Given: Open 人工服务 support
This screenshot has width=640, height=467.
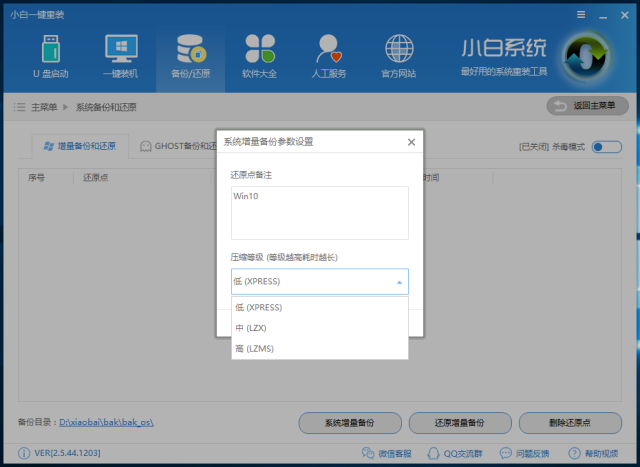Looking at the screenshot, I should tap(329, 56).
